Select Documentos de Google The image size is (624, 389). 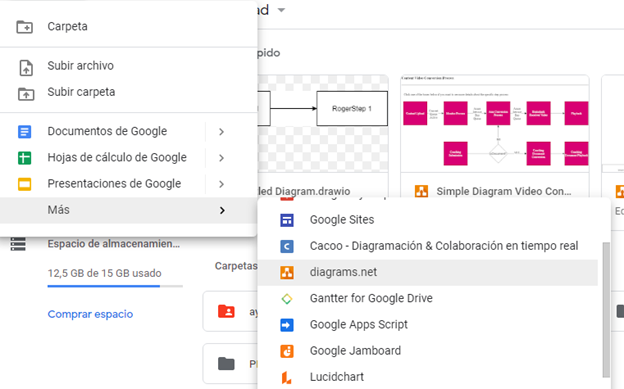(107, 131)
